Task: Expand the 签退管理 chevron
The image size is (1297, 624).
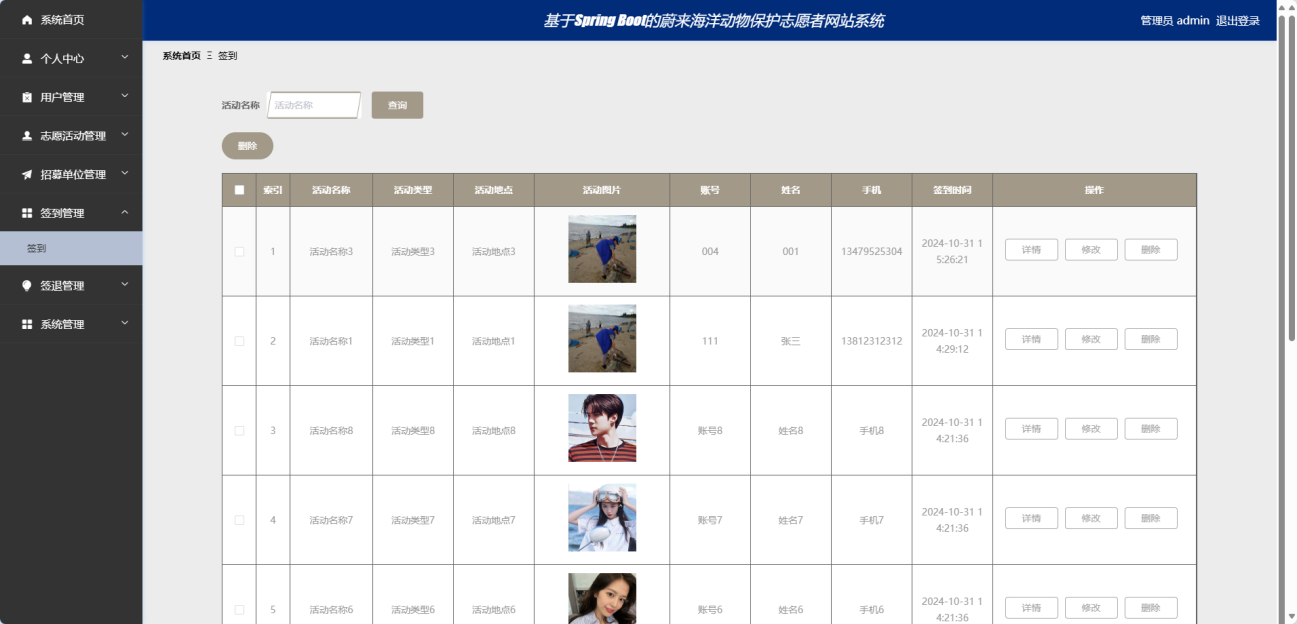Action: (125, 285)
